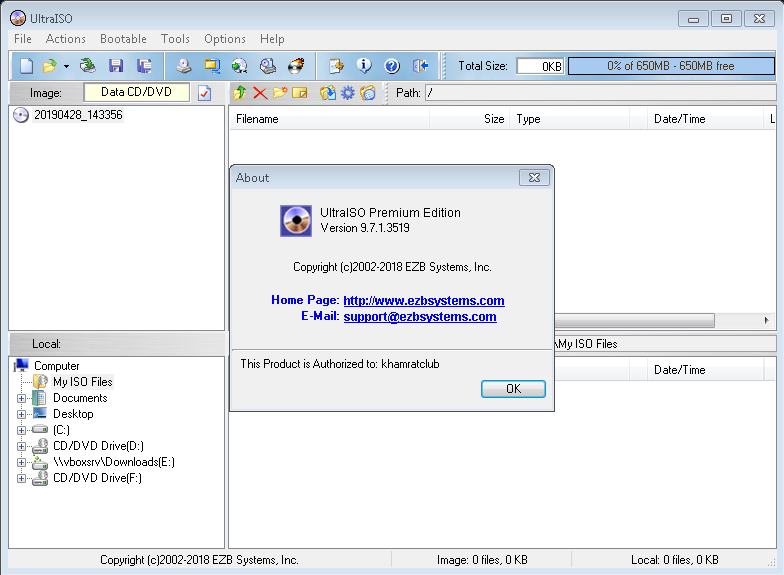The width and height of the screenshot is (784, 575).
Task: Select the Documents folder in Local tree
Action: pyautogui.click(x=80, y=398)
